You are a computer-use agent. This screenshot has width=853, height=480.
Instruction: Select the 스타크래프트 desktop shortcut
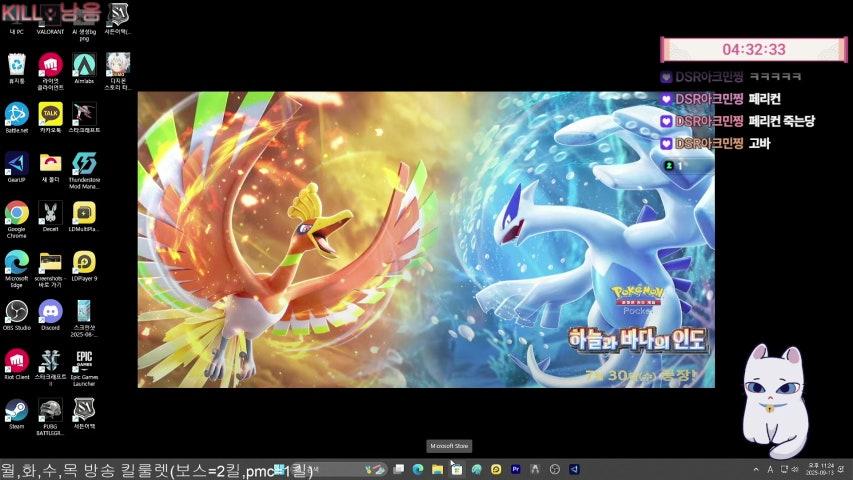pyautogui.click(x=84, y=118)
